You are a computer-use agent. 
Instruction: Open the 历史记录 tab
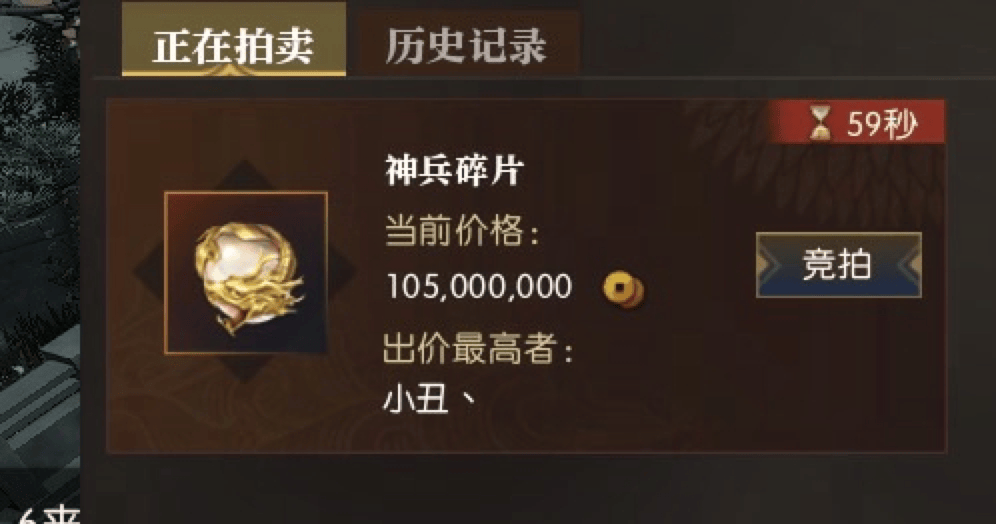(467, 44)
